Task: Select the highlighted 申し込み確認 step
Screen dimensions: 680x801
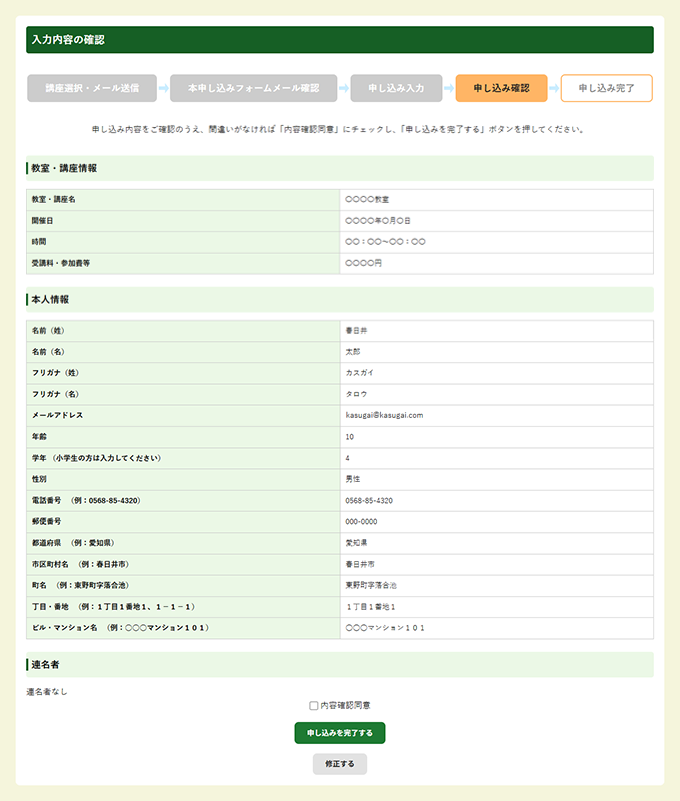Action: (x=501, y=88)
